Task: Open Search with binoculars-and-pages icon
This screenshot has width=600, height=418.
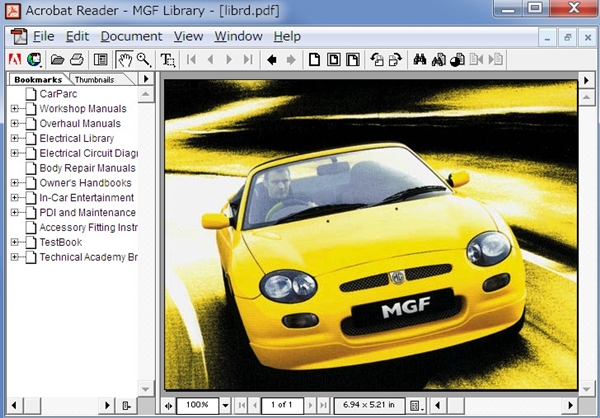Action: click(439, 60)
